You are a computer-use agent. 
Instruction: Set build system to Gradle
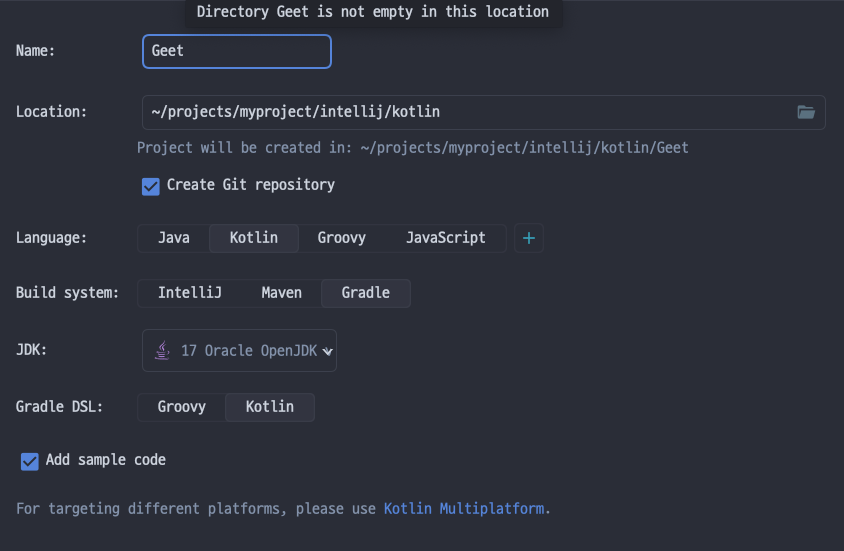coord(365,293)
